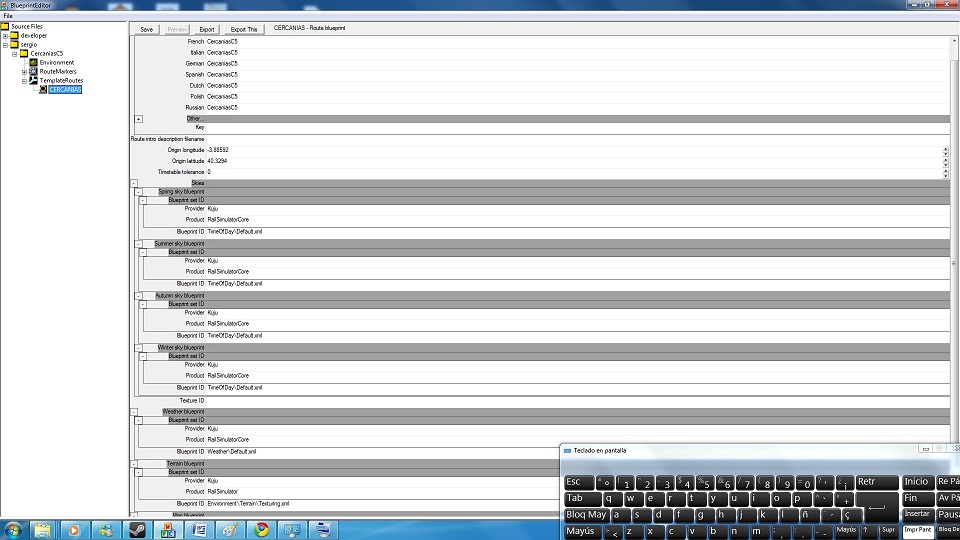This screenshot has height=540, width=960.
Task: Click the TemplateRoutes icon in the tree
Action: pyautogui.click(x=33, y=80)
